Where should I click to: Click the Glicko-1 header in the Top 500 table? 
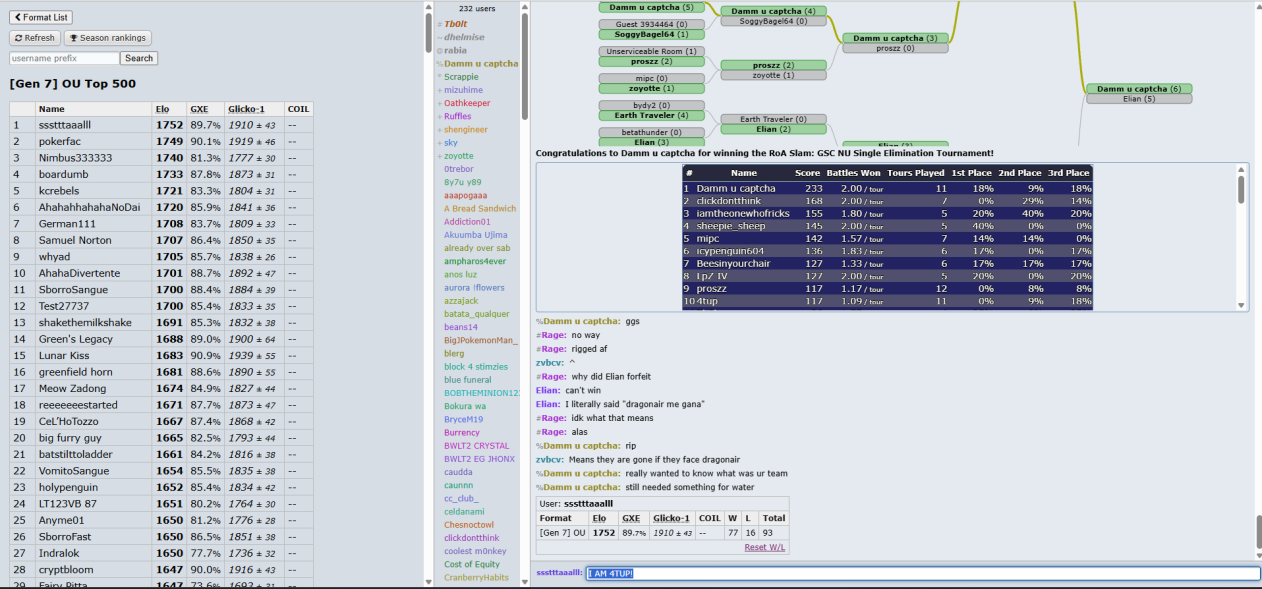(x=246, y=109)
